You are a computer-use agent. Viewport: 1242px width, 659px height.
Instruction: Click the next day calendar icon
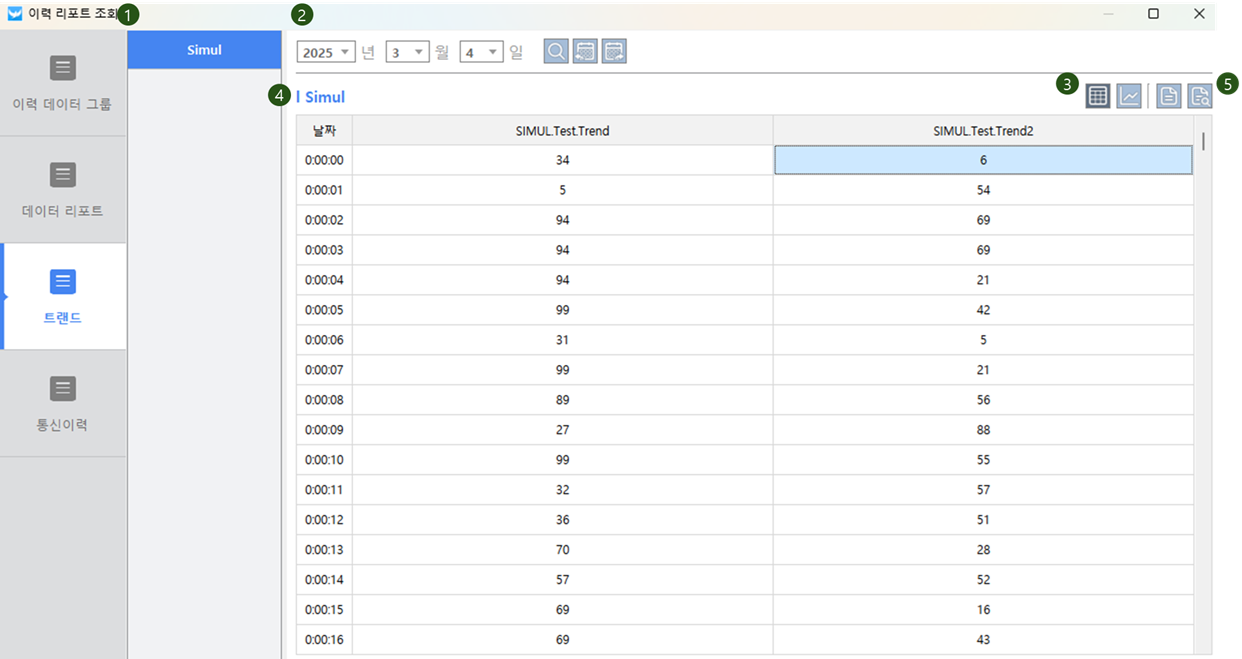614,52
